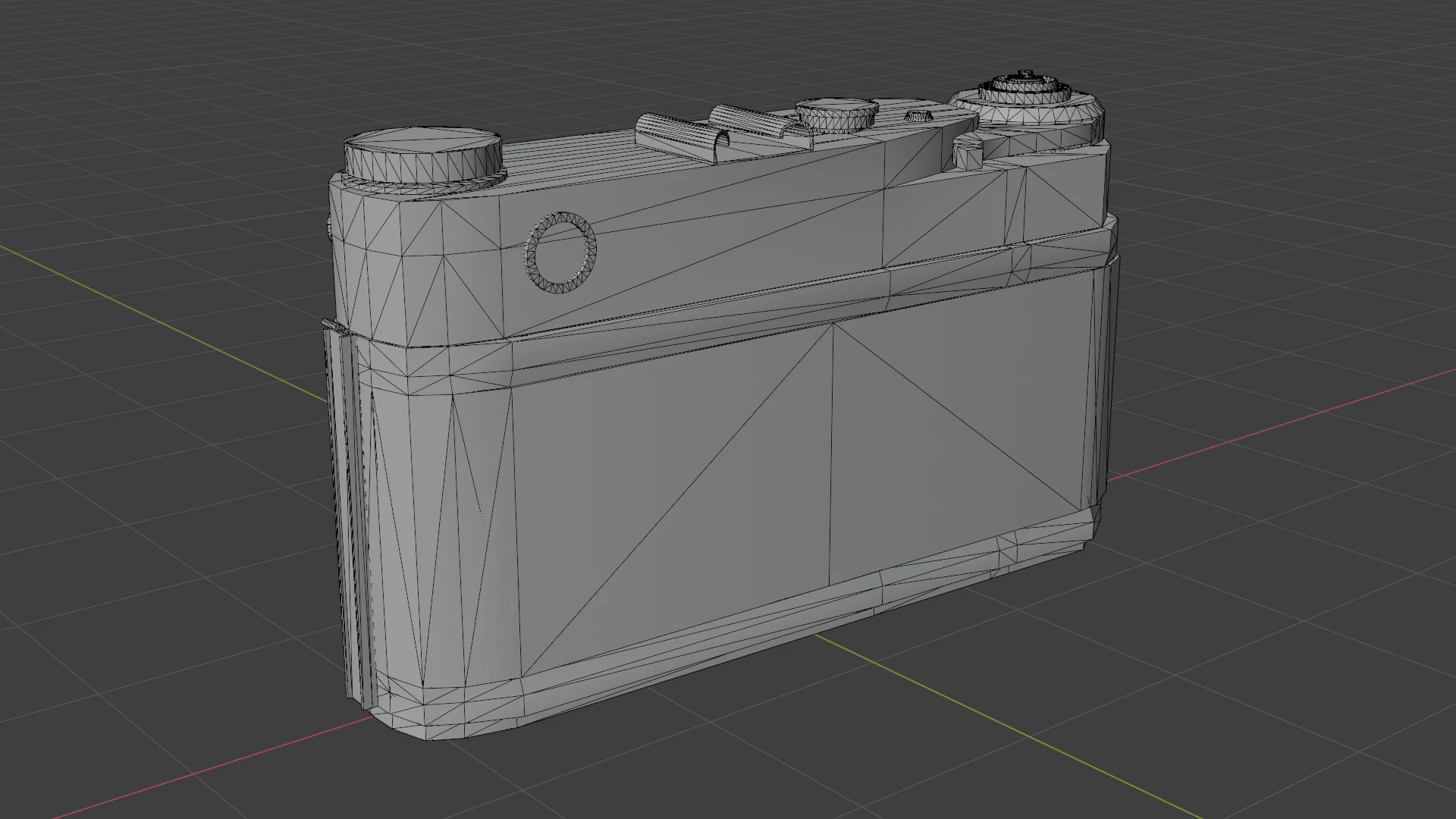This screenshot has height=819, width=1456.
Task: Click the tiny knurled button beside center dial
Action: [918, 116]
